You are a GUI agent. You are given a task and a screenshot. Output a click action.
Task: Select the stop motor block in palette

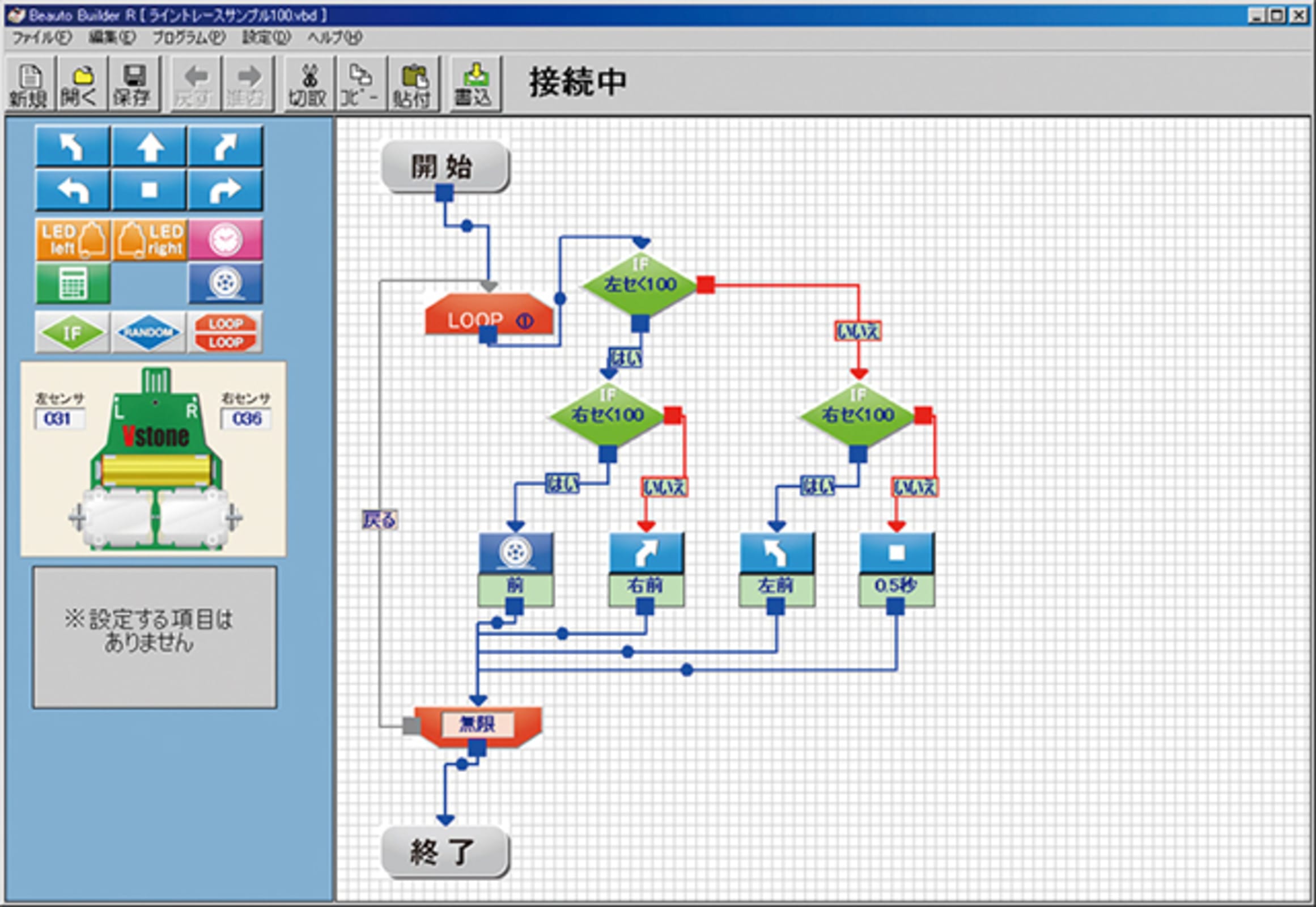coord(149,190)
